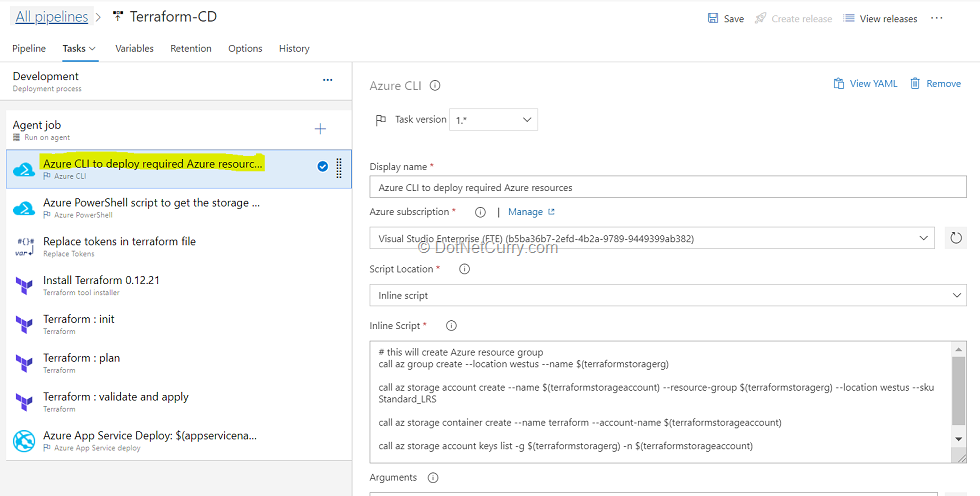Click the Remove trash icon
This screenshot has width=980, height=496.
[915, 83]
